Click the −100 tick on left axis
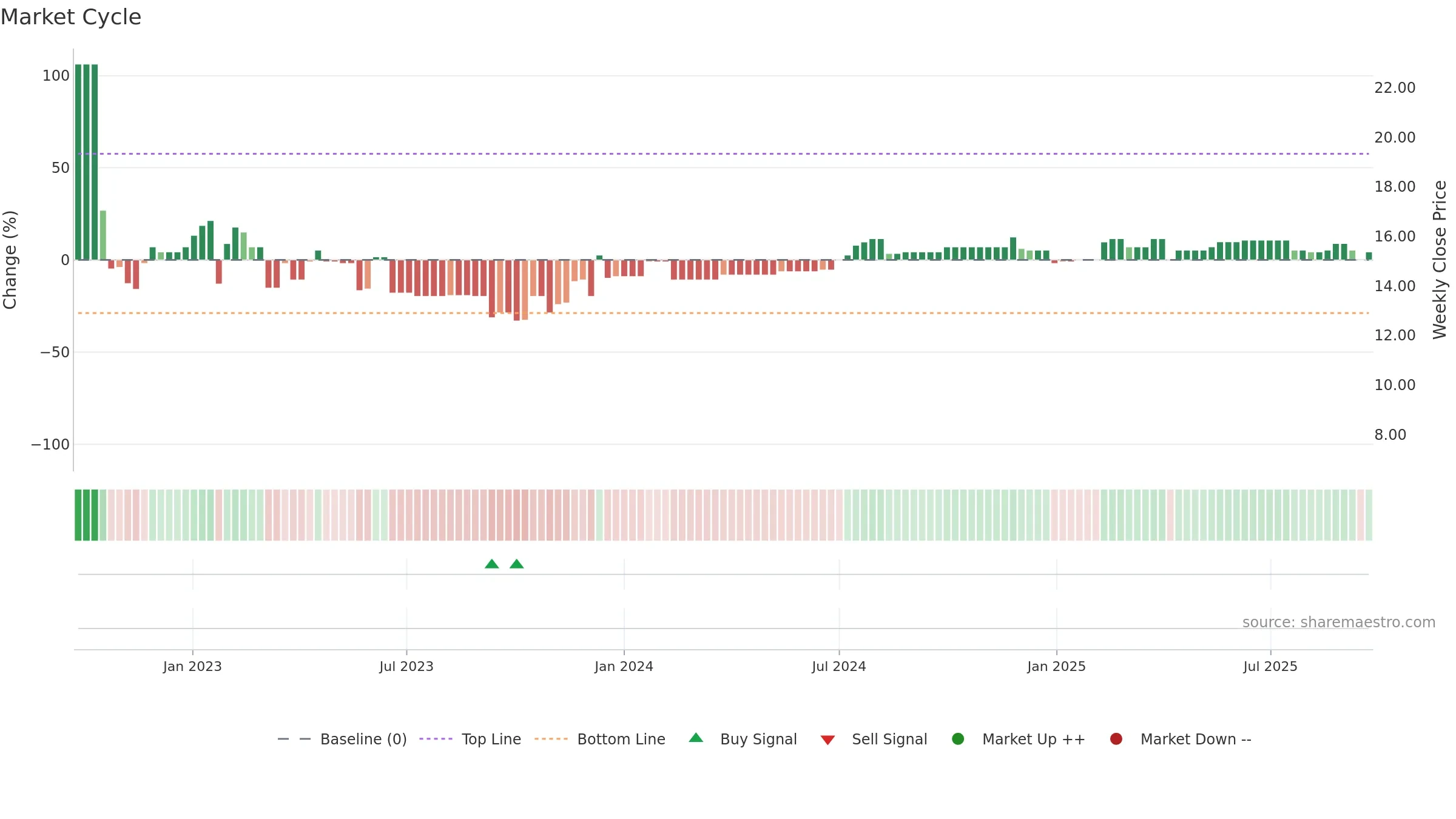The image size is (1456, 819). pyautogui.click(x=50, y=445)
